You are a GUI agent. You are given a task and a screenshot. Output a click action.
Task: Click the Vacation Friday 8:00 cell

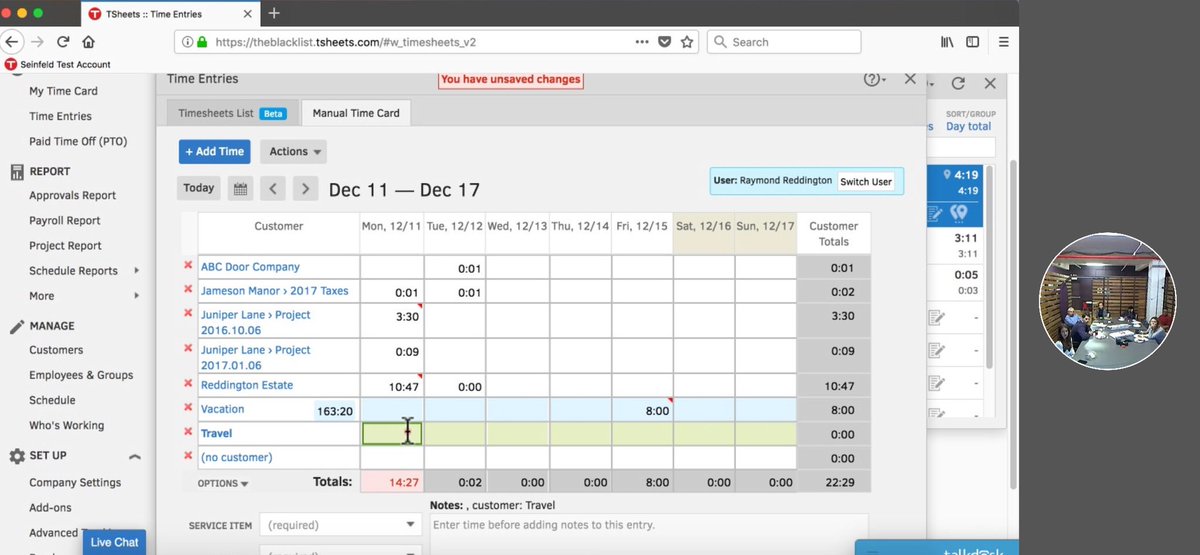[x=642, y=409]
